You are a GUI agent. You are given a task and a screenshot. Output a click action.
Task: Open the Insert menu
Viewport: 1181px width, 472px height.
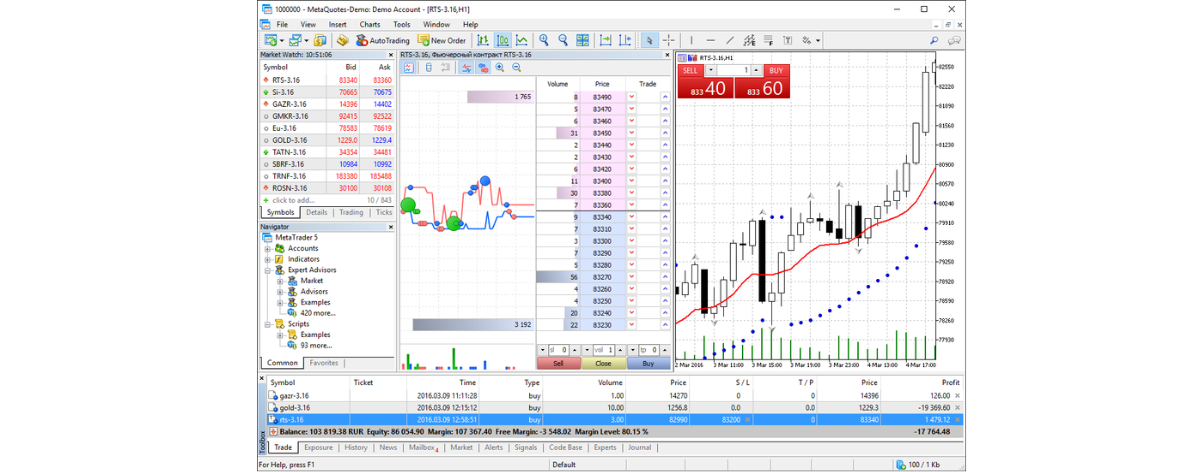(337, 25)
